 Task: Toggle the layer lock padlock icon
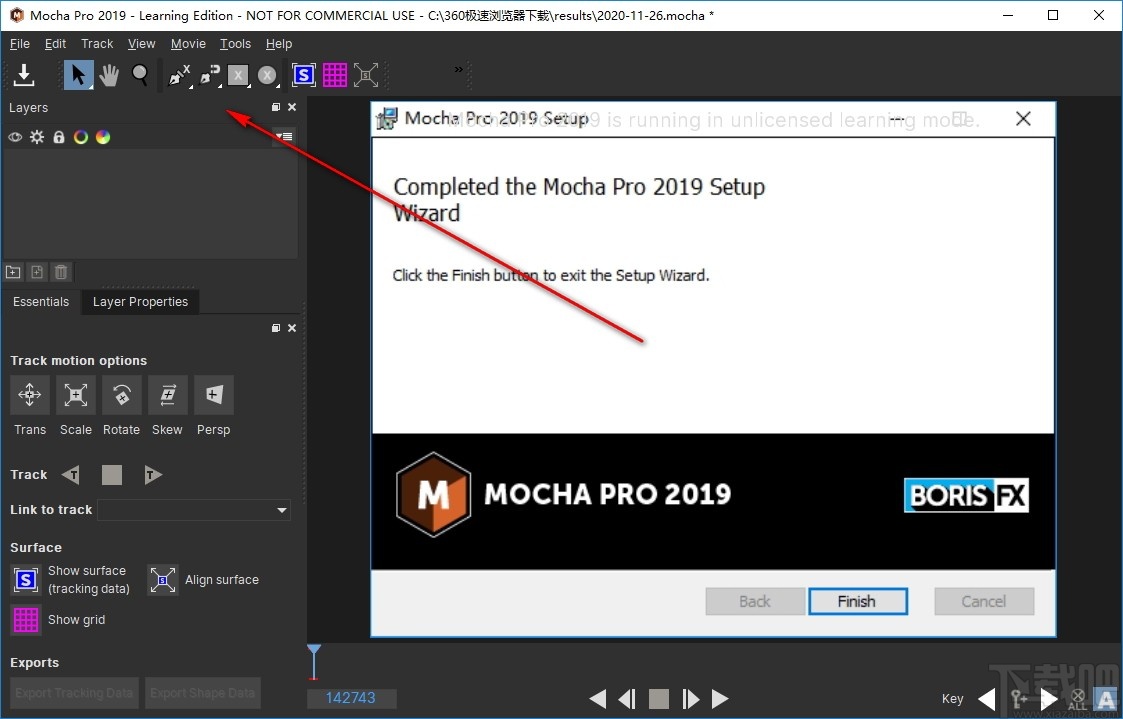58,137
